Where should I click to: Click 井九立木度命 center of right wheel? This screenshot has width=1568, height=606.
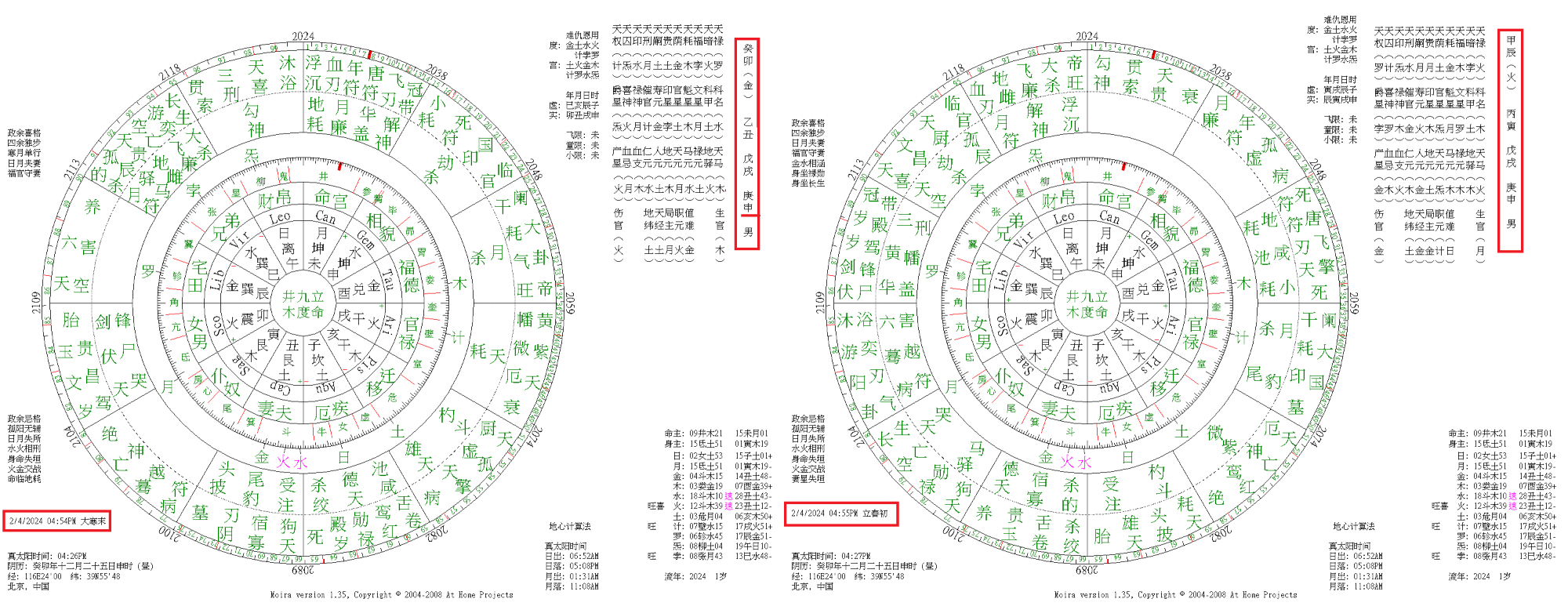(x=1087, y=304)
